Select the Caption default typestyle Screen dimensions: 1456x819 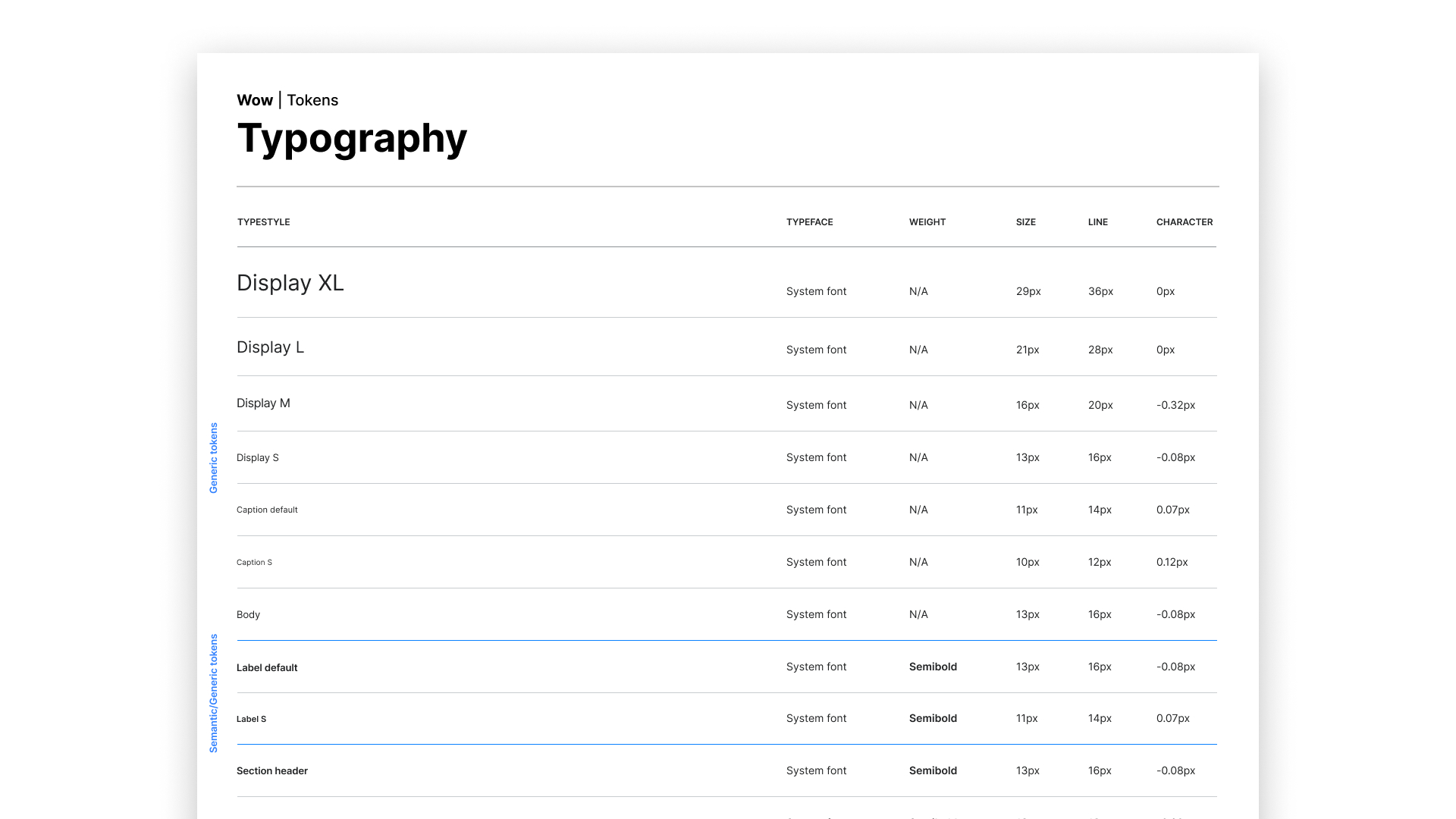267,510
